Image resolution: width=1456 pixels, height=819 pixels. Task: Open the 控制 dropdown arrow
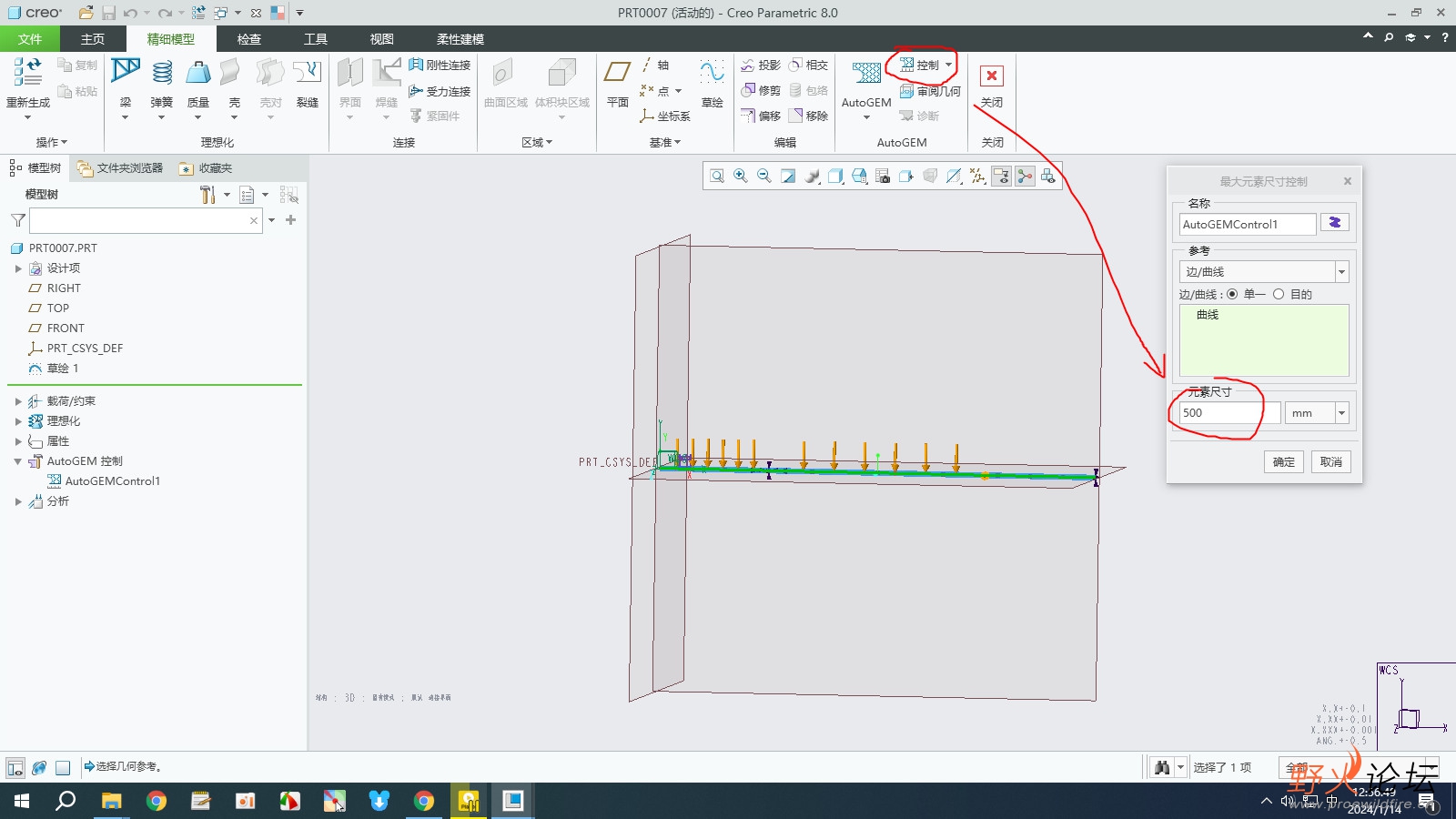tap(948, 65)
